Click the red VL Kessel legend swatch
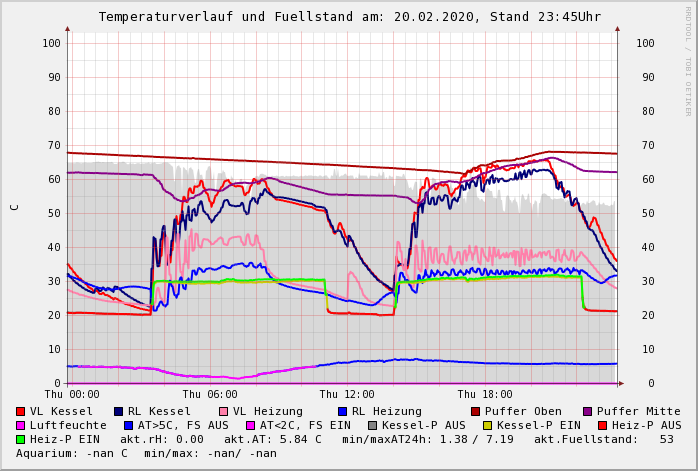The width and height of the screenshot is (698, 471). pyautogui.click(x=21, y=411)
